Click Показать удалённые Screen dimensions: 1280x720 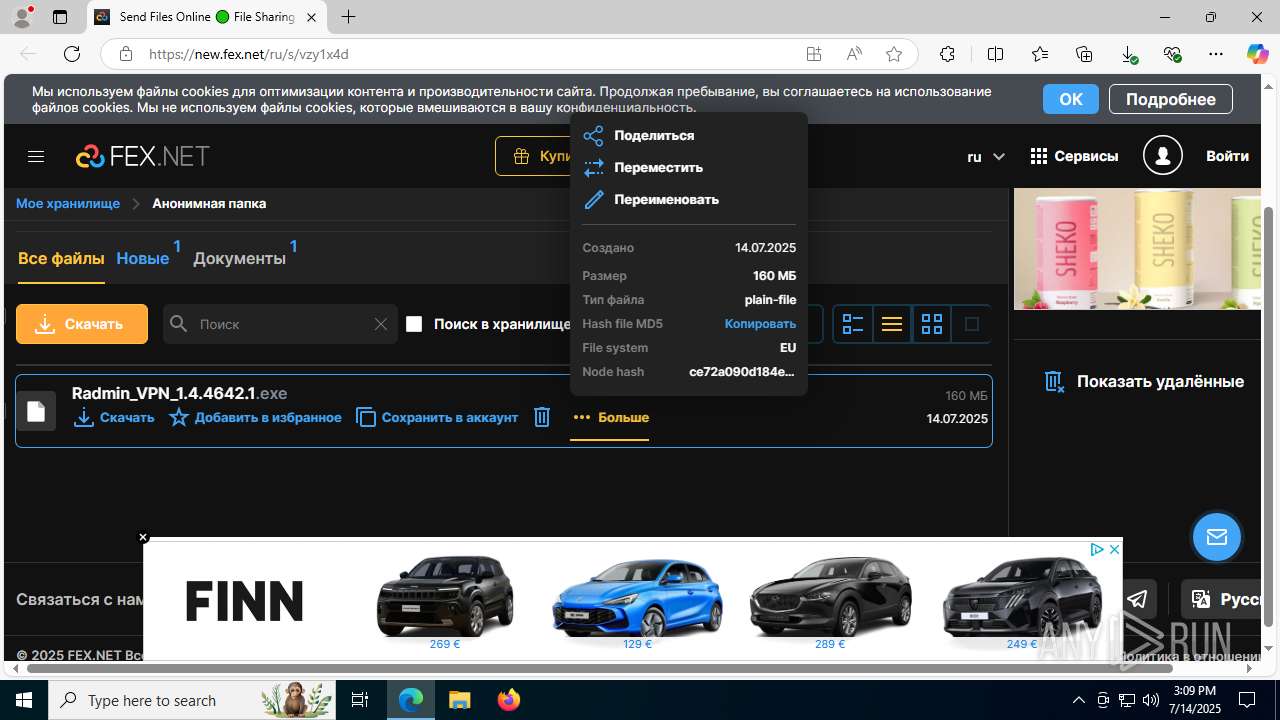tap(1144, 381)
